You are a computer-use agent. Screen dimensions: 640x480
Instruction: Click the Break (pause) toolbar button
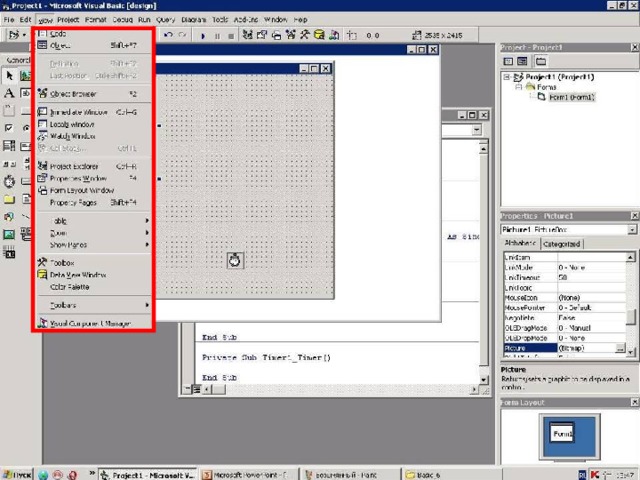click(x=217, y=36)
